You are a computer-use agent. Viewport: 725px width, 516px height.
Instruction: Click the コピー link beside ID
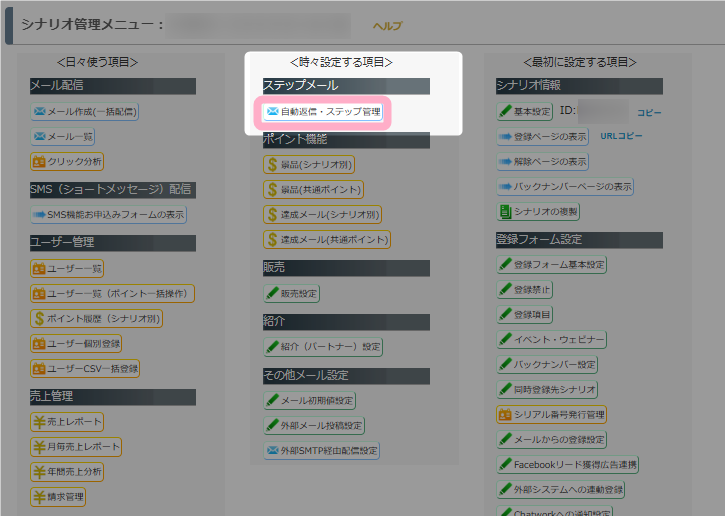click(649, 113)
